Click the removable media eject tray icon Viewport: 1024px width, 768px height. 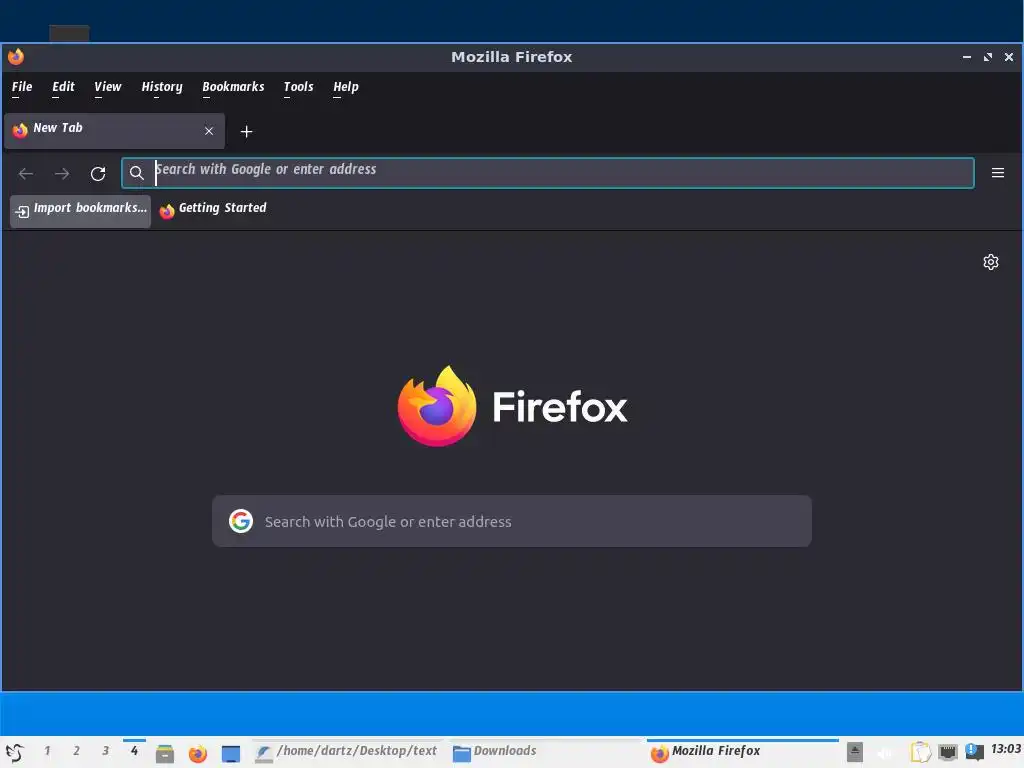click(x=854, y=752)
